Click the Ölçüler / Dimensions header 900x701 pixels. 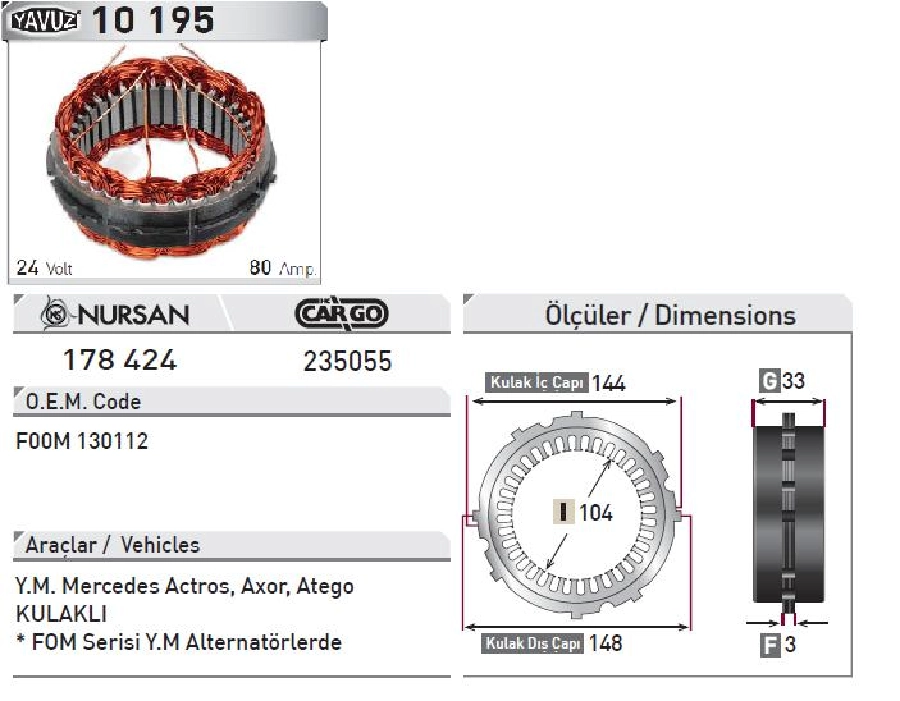pos(657,315)
